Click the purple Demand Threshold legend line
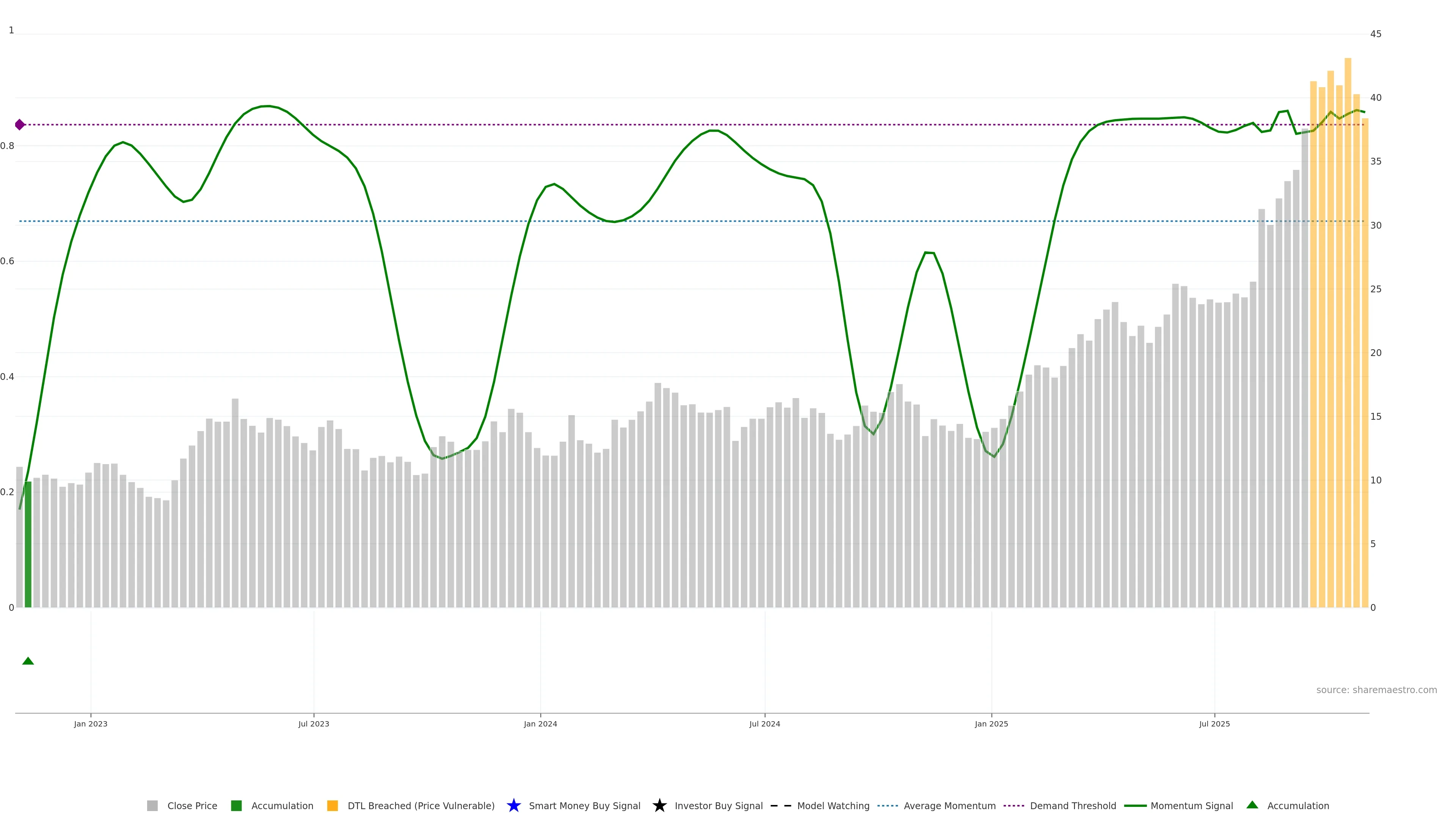Image resolution: width=1456 pixels, height=819 pixels. (x=1014, y=805)
